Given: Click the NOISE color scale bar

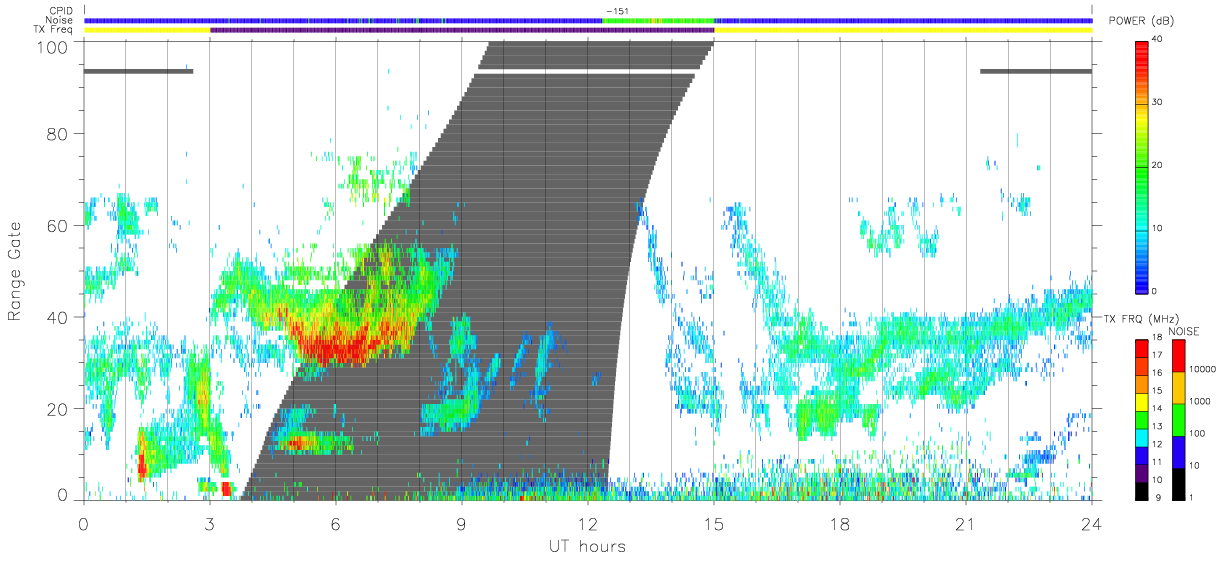Looking at the screenshot, I should pos(1178,419).
